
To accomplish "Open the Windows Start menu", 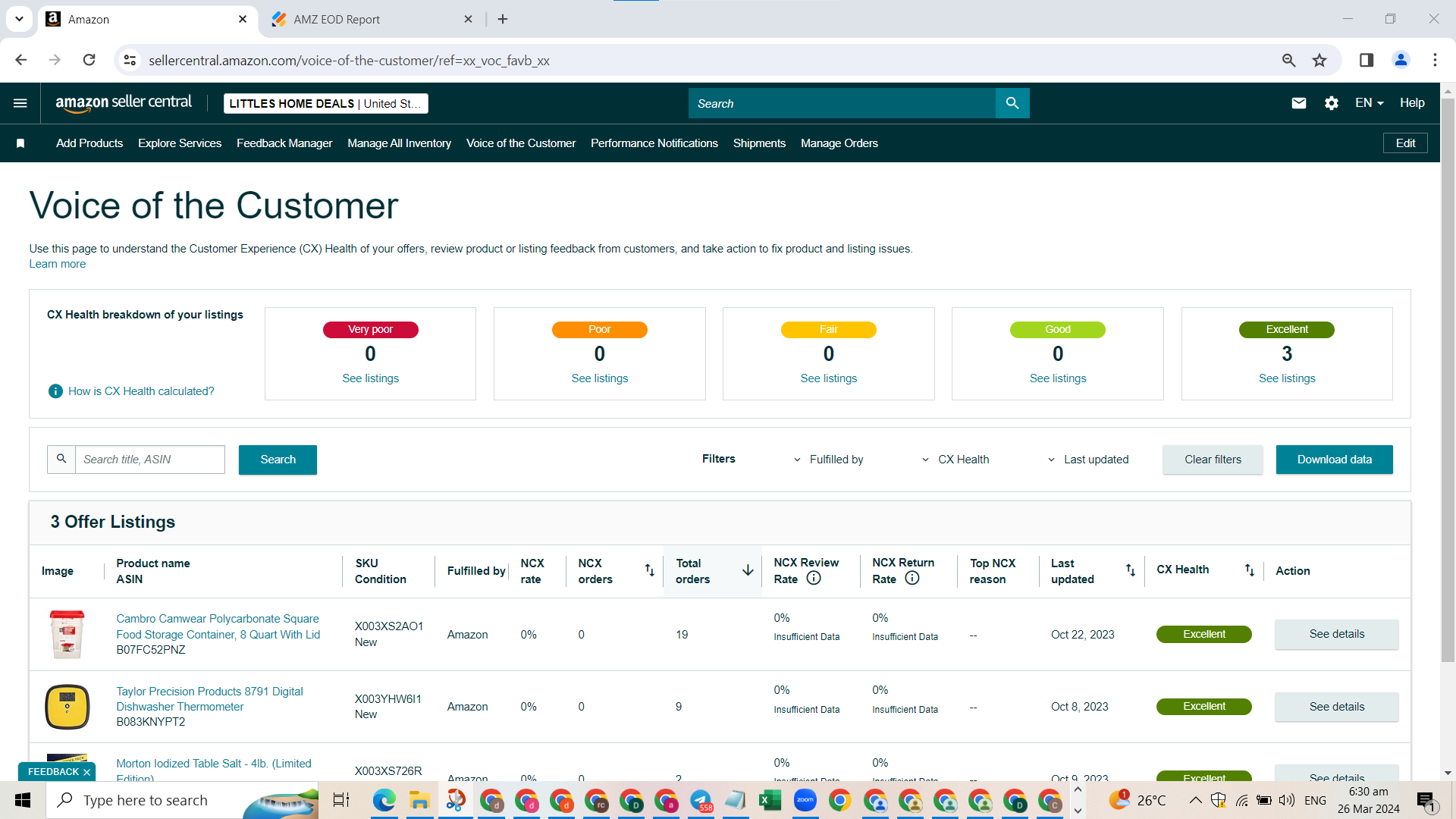I will [23, 800].
